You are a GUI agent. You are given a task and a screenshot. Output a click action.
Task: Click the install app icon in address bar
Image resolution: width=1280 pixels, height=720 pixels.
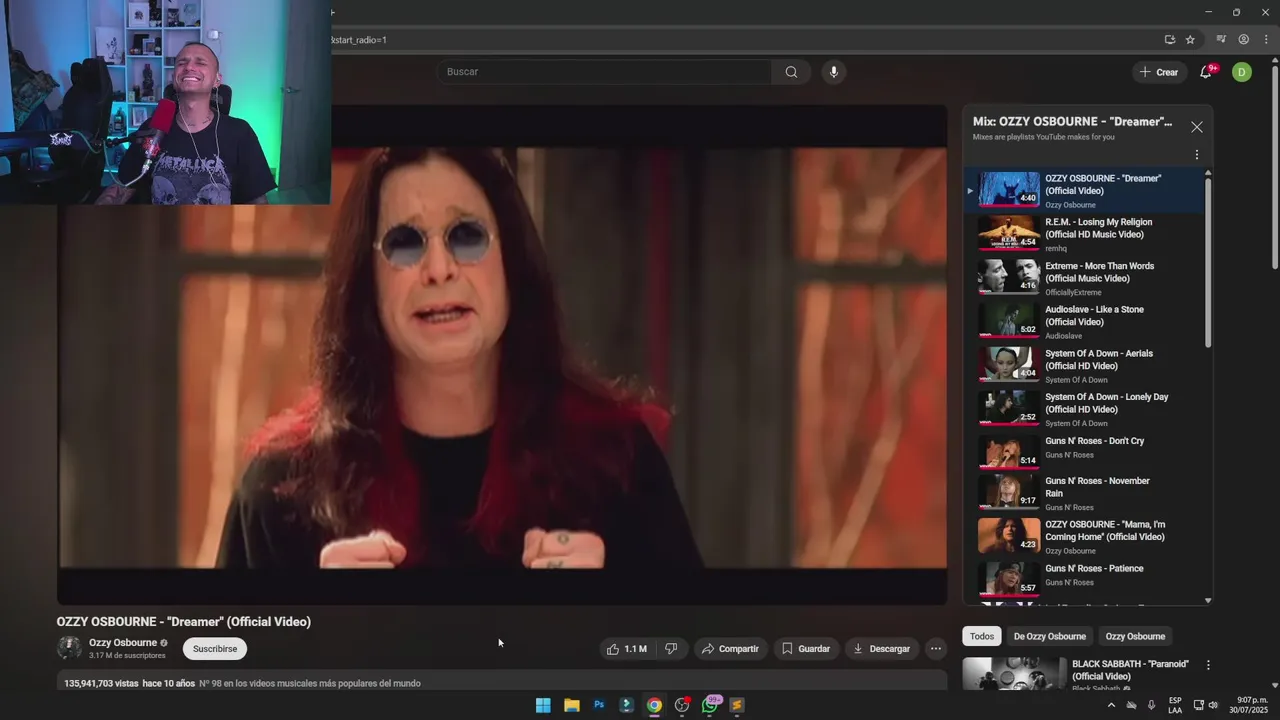1169,40
